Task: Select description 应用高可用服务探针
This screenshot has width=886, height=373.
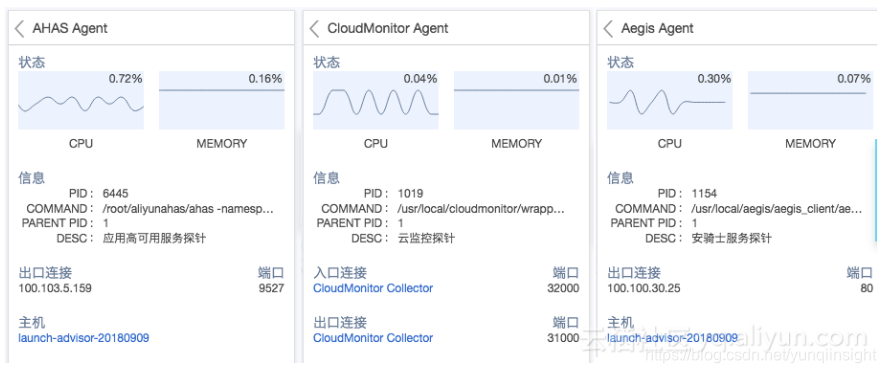Action: pos(154,238)
